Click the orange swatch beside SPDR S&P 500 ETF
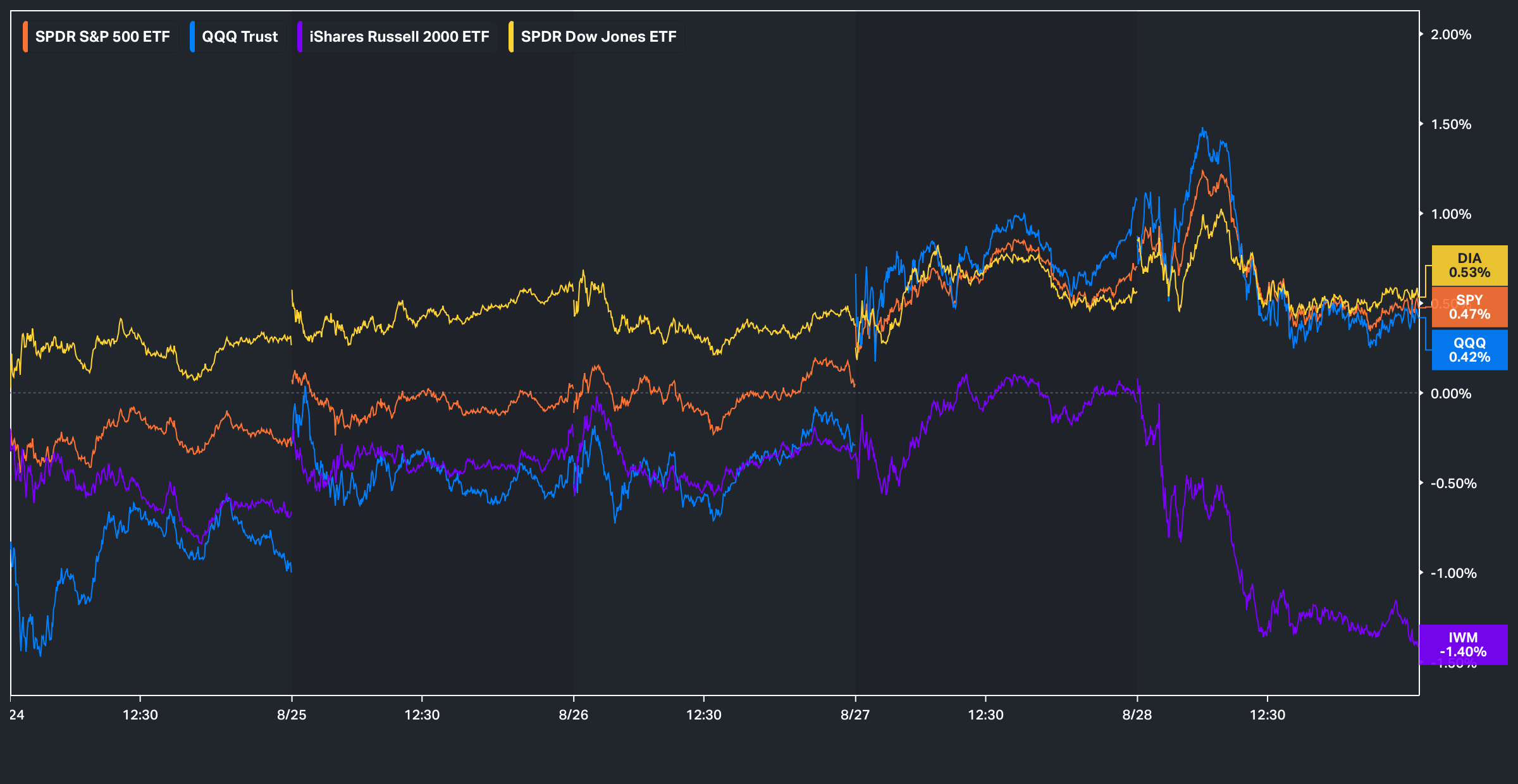 coord(25,37)
